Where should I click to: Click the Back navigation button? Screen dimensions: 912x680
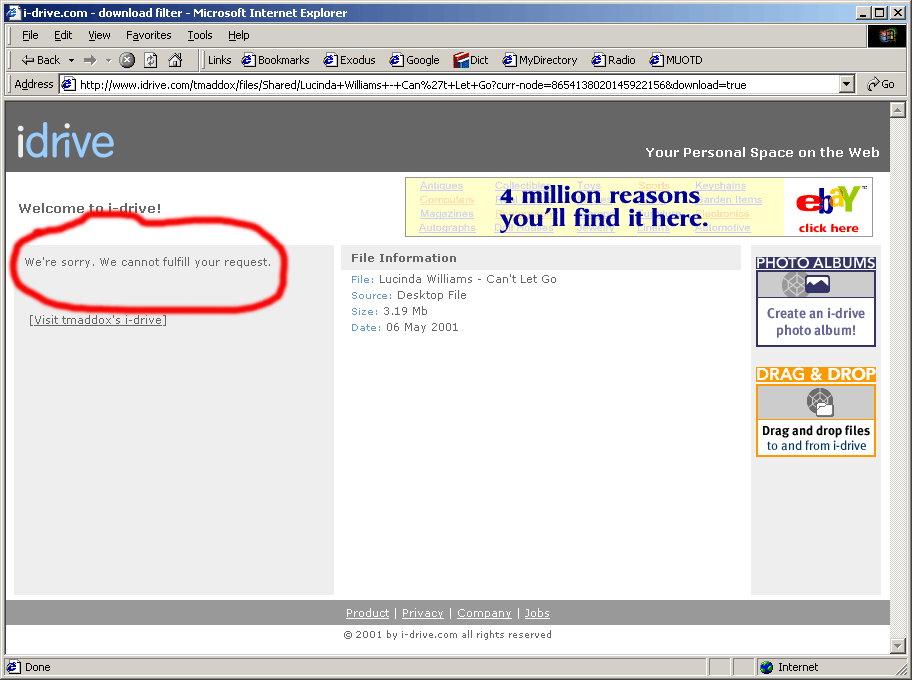tap(40, 60)
